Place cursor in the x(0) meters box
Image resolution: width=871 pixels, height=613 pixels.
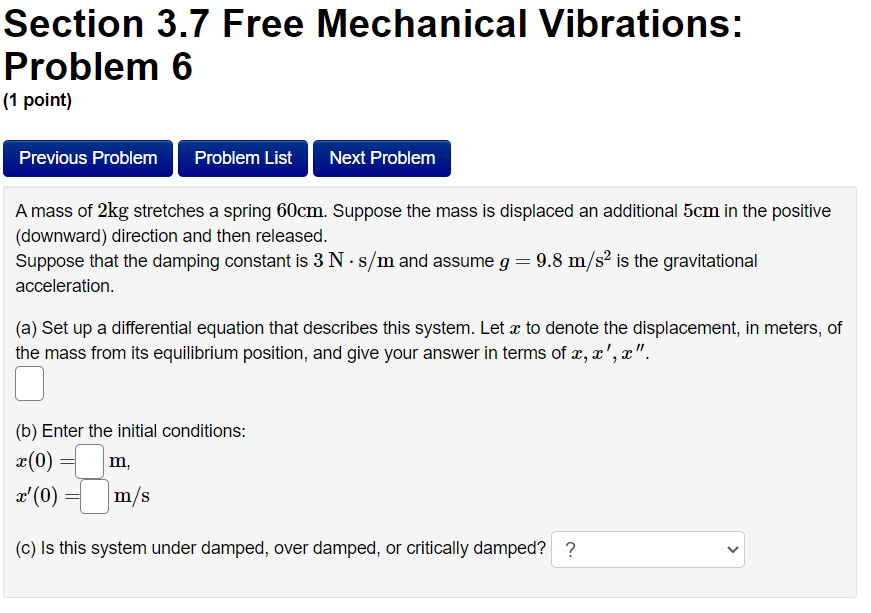pos(88,461)
